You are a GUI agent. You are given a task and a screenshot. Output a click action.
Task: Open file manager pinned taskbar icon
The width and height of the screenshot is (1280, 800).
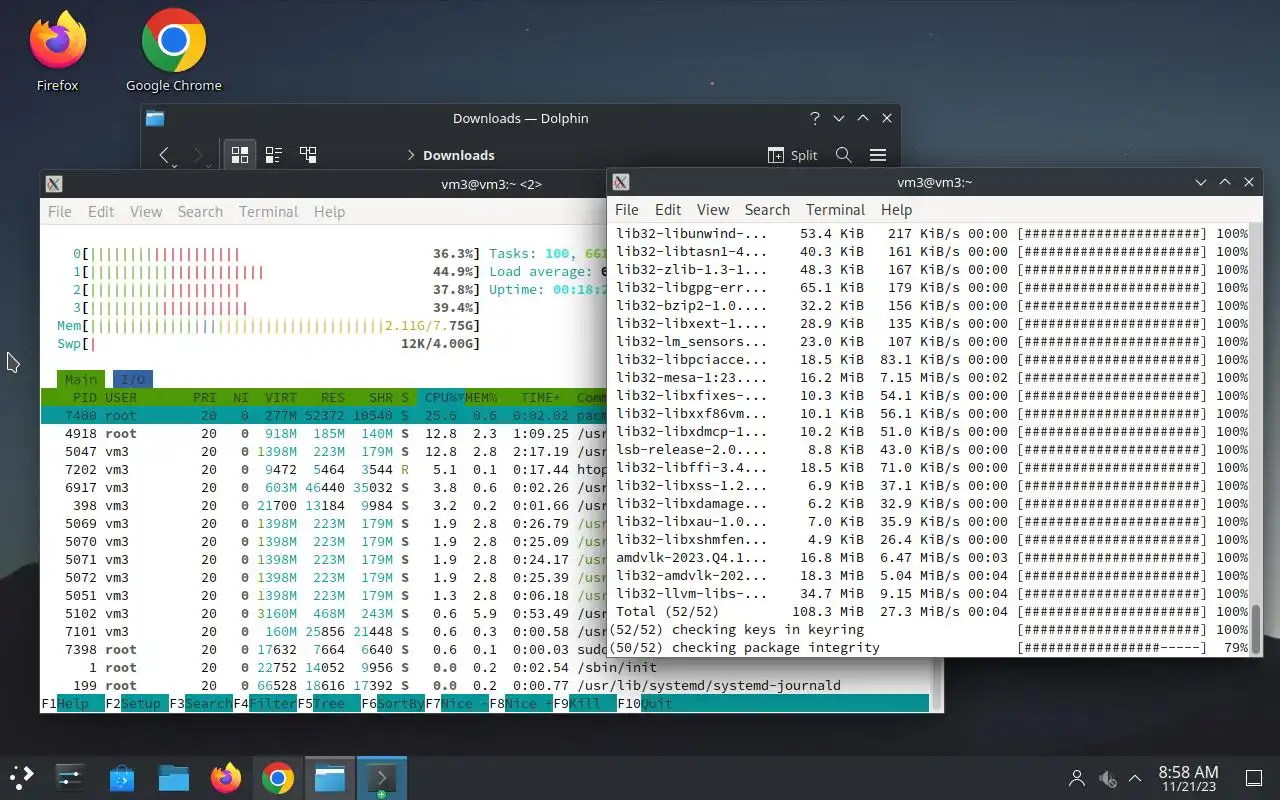pyautogui.click(x=174, y=777)
